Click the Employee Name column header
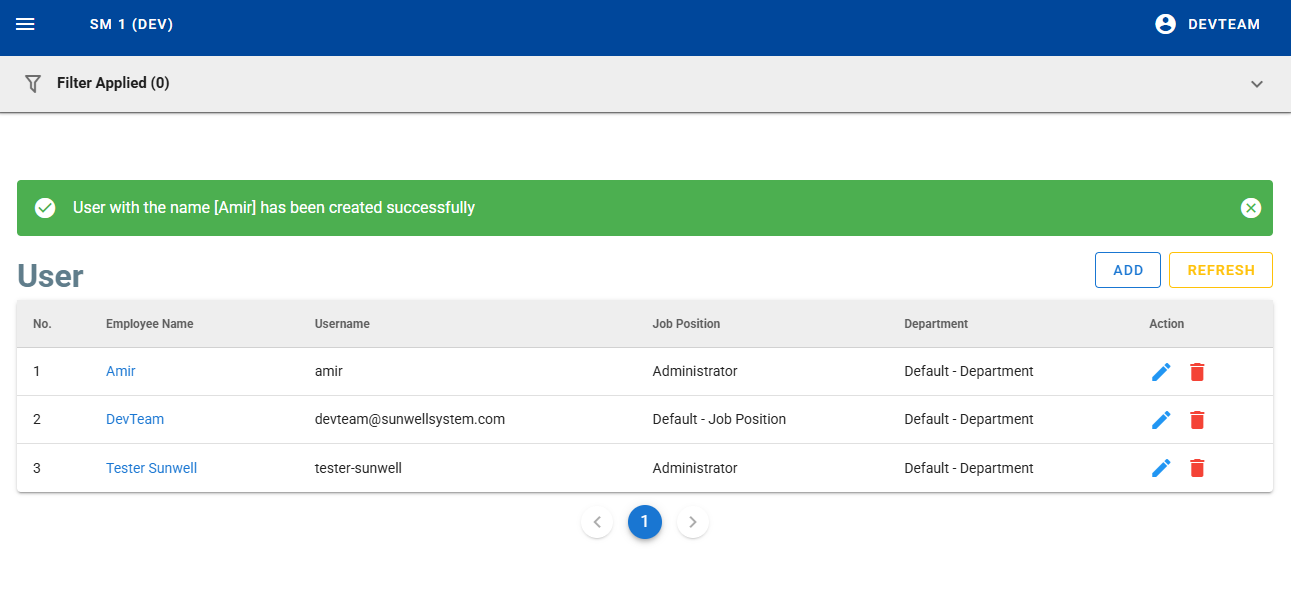The image size is (1291, 597). click(x=150, y=324)
